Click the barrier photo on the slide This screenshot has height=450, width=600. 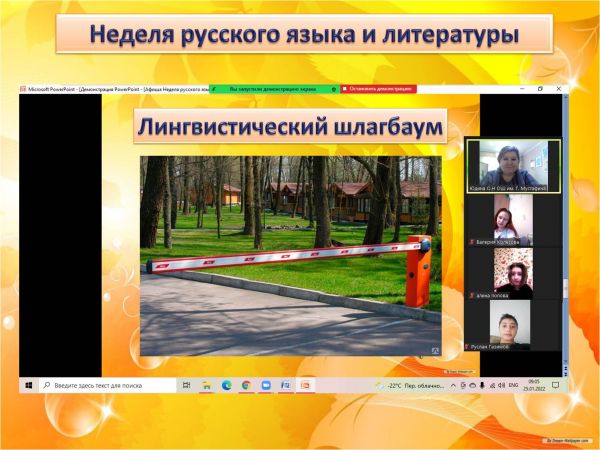click(x=290, y=255)
